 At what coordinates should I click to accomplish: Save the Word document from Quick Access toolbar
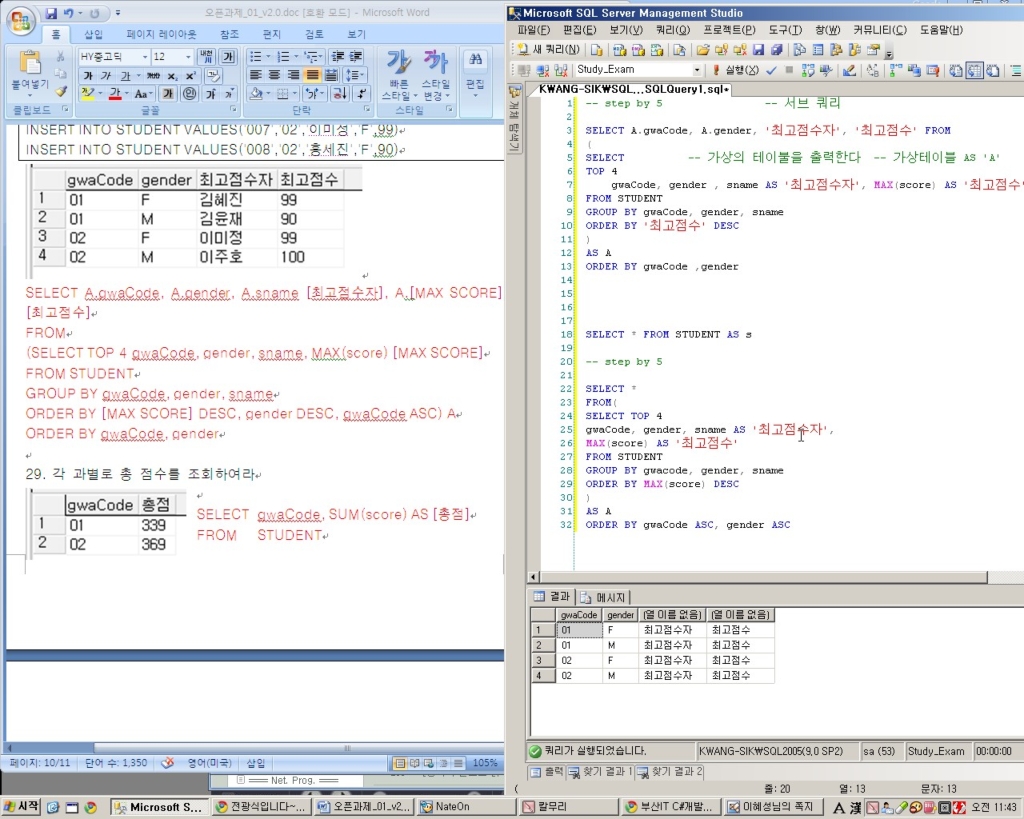(51, 13)
